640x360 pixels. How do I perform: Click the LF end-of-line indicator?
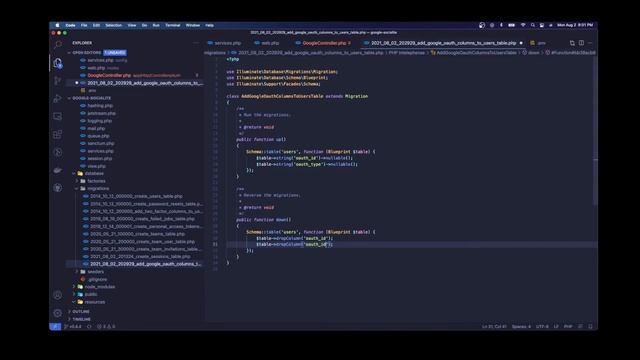pos(556,327)
